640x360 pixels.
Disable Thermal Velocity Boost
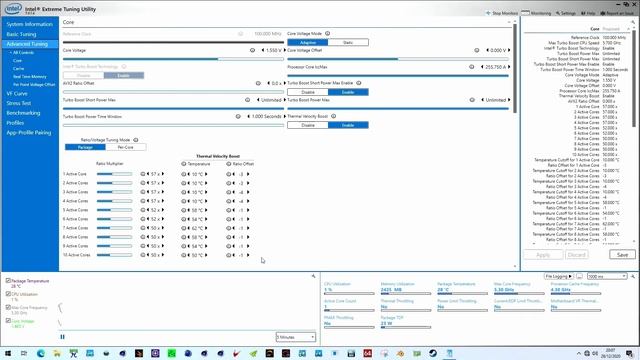click(x=308, y=125)
